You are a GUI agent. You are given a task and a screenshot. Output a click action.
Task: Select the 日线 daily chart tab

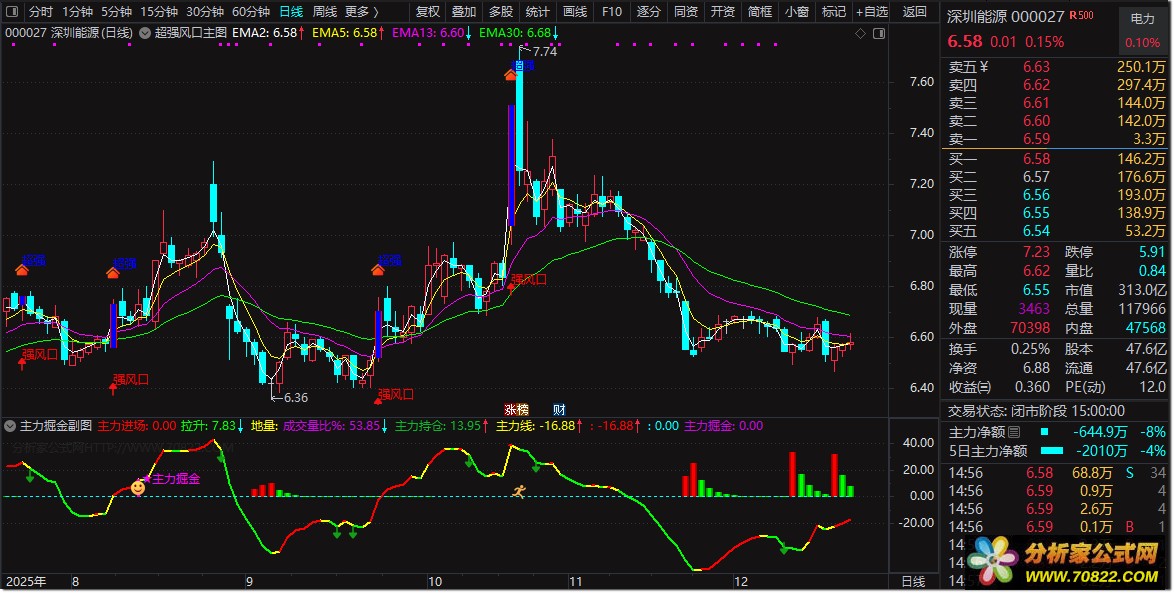(291, 11)
